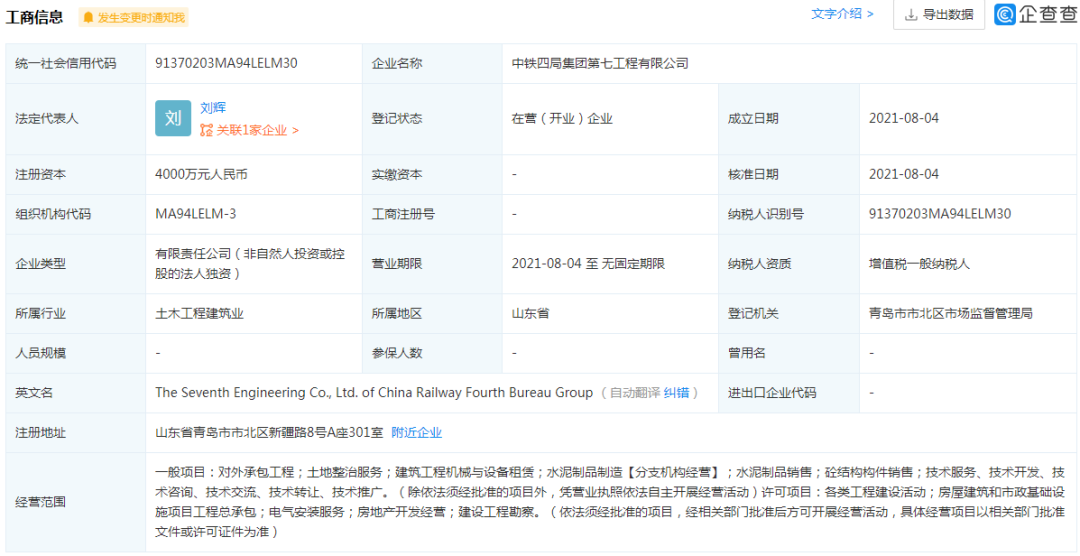1080x556 pixels.
Task: Click the taxpayer ID value under 纳税人识别号
Action: tap(940, 214)
